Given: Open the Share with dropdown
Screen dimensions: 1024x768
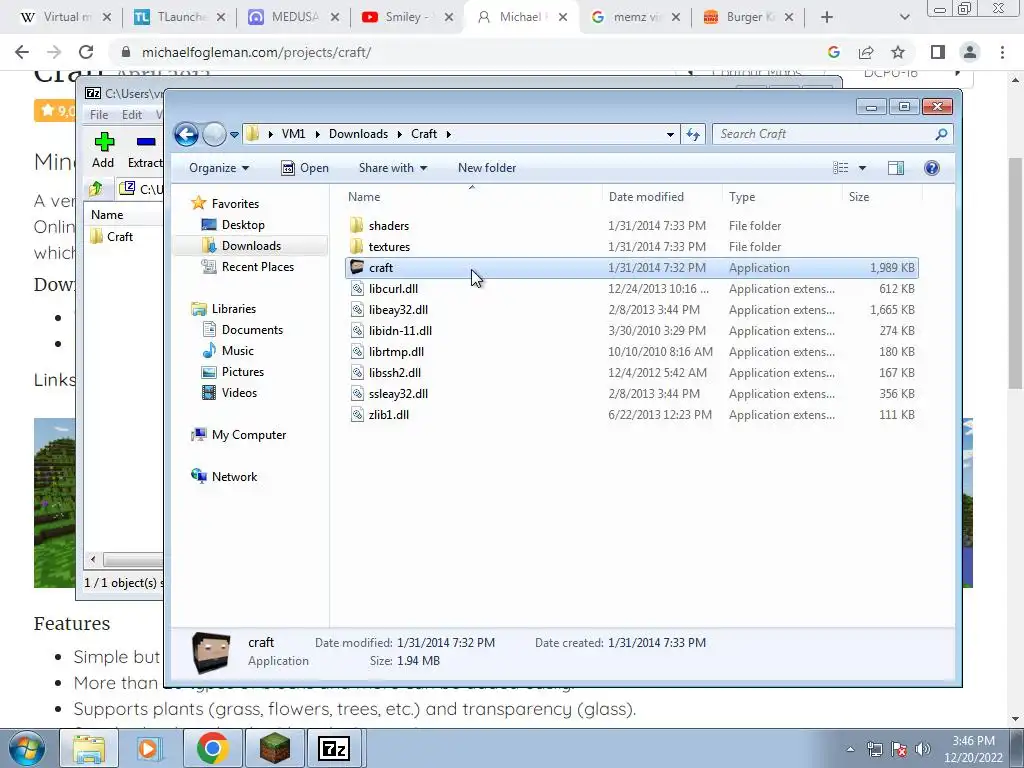Looking at the screenshot, I should pos(392,168).
